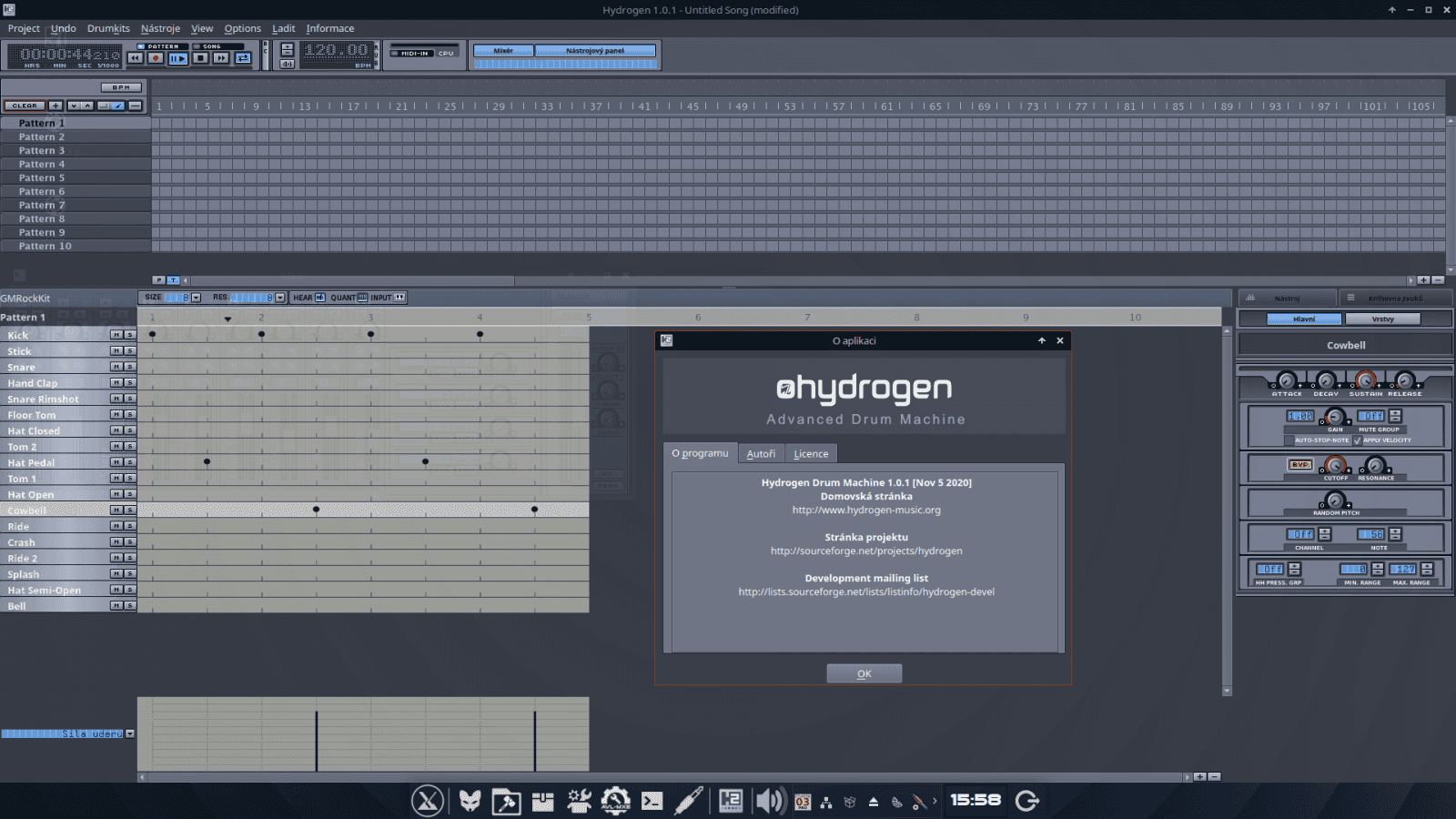Open the Informace menu

pyautogui.click(x=329, y=28)
